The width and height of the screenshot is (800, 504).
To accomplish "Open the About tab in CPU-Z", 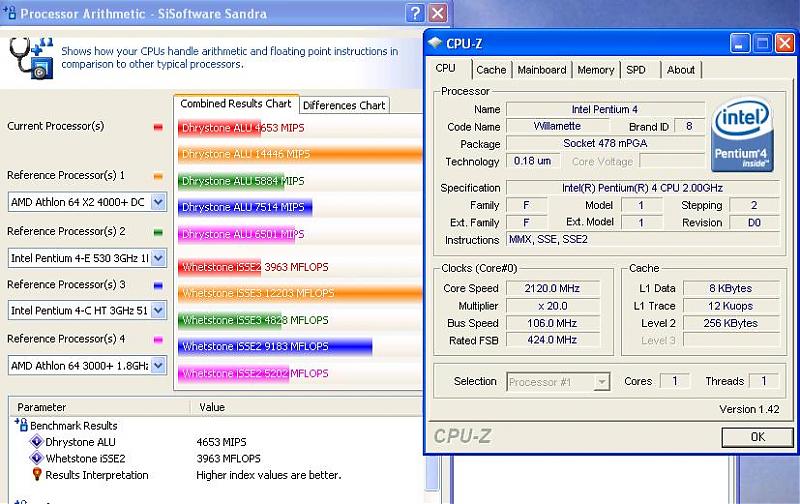I will 681,70.
